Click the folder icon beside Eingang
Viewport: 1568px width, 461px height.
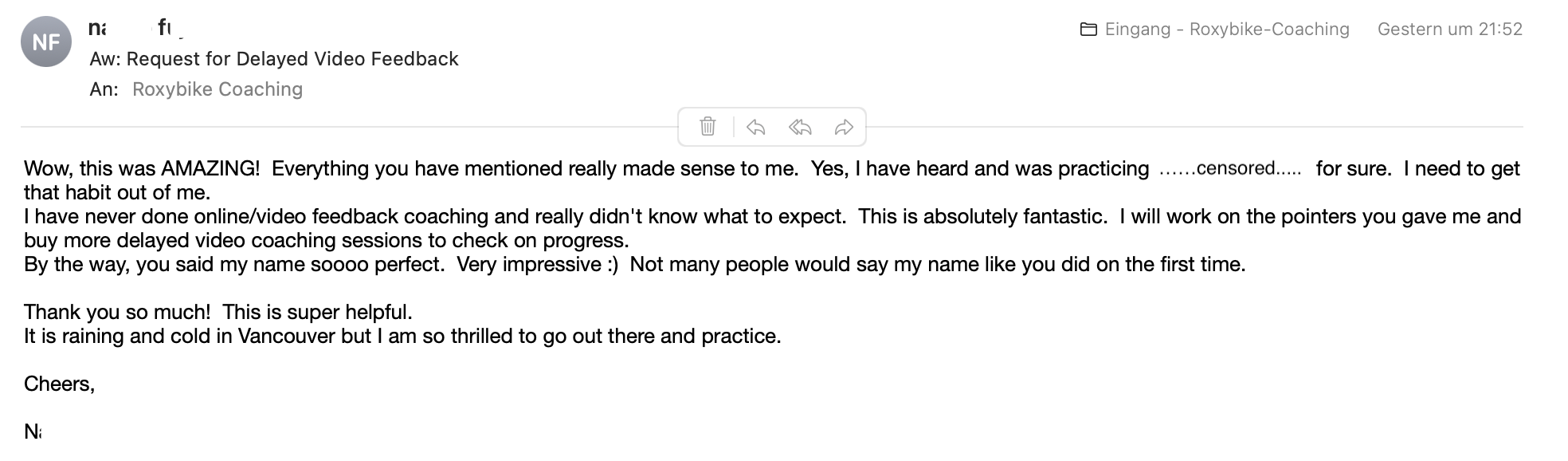[1088, 30]
